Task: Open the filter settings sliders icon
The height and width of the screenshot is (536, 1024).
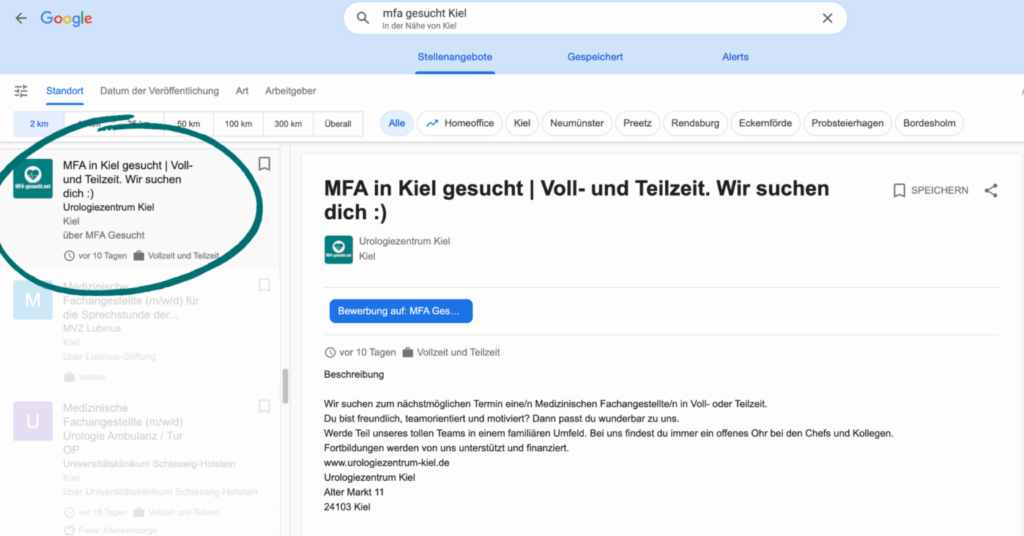Action: click(x=21, y=91)
